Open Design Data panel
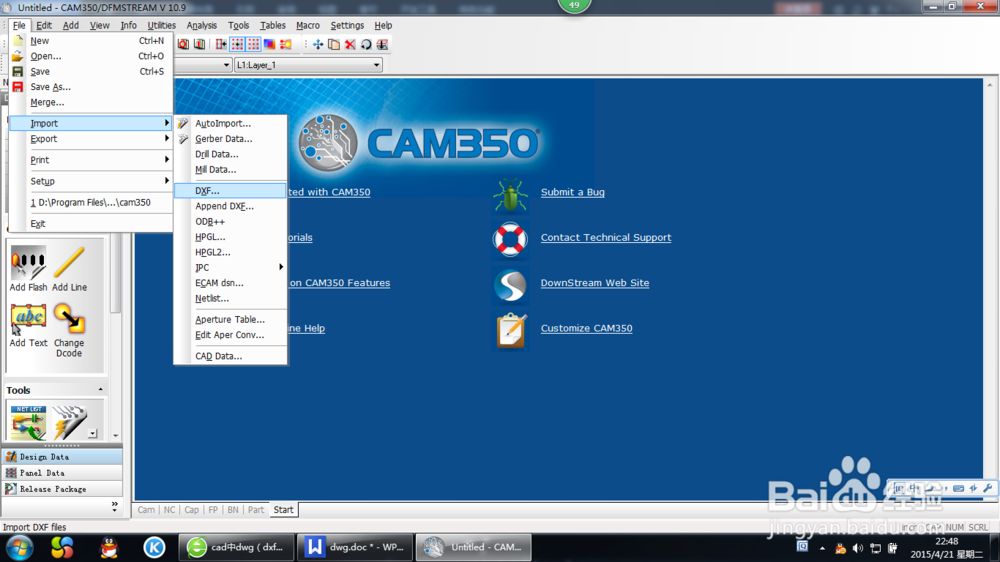This screenshot has height=562, width=1000. click(62, 457)
